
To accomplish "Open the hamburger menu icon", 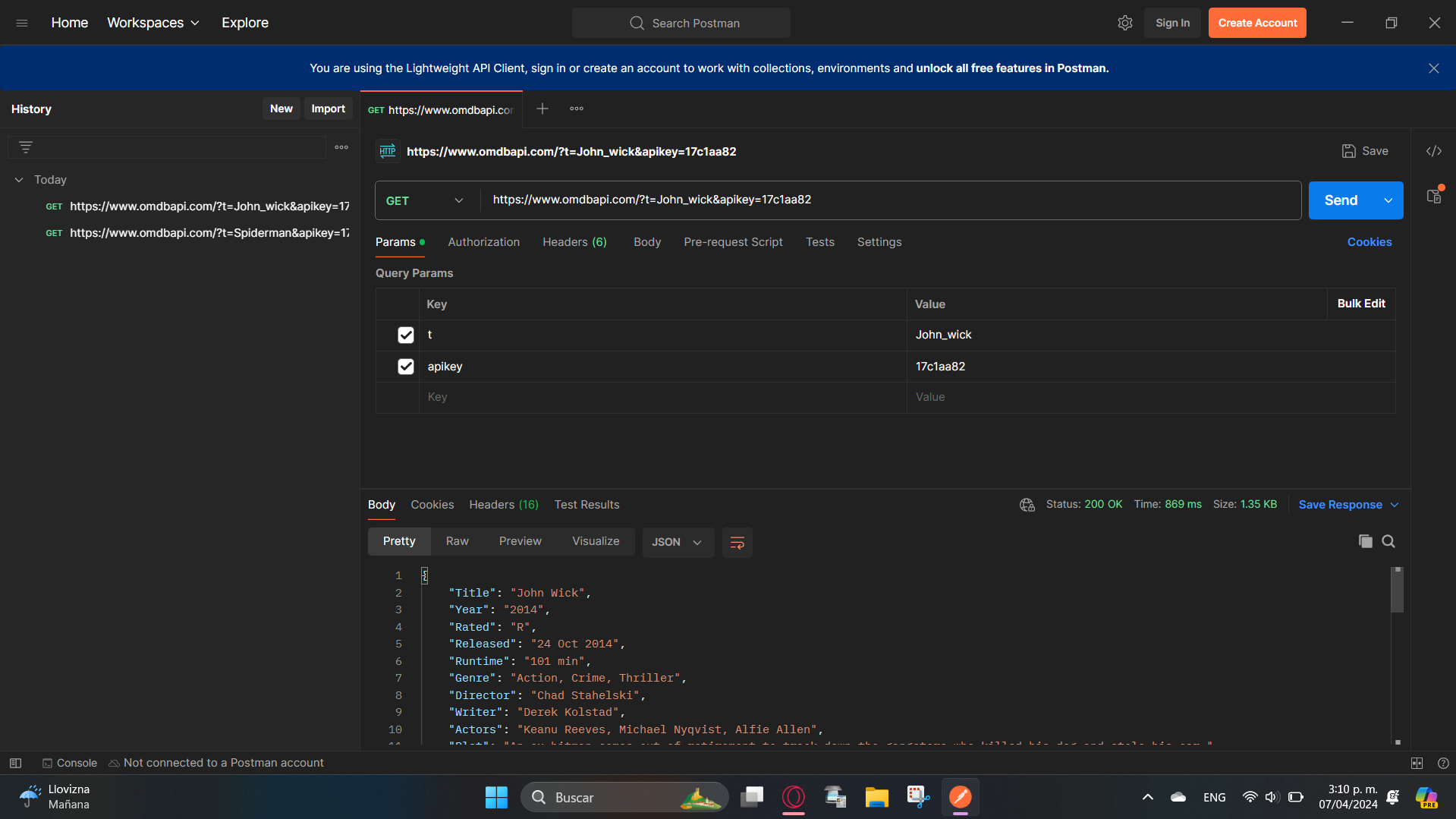I will [x=22, y=23].
